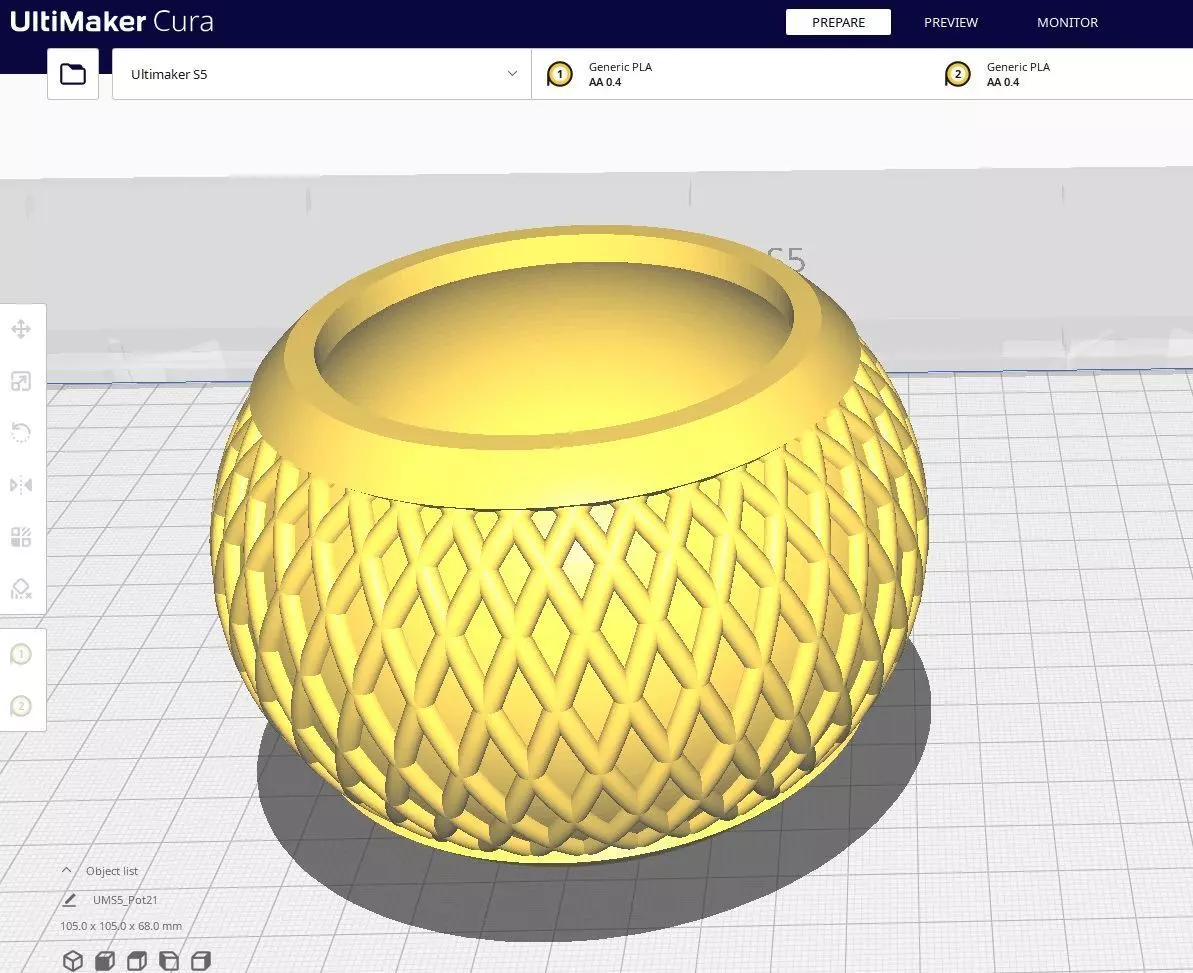This screenshot has height=973, width=1193.
Task: Collapse the Object list panel
Action: point(67,870)
